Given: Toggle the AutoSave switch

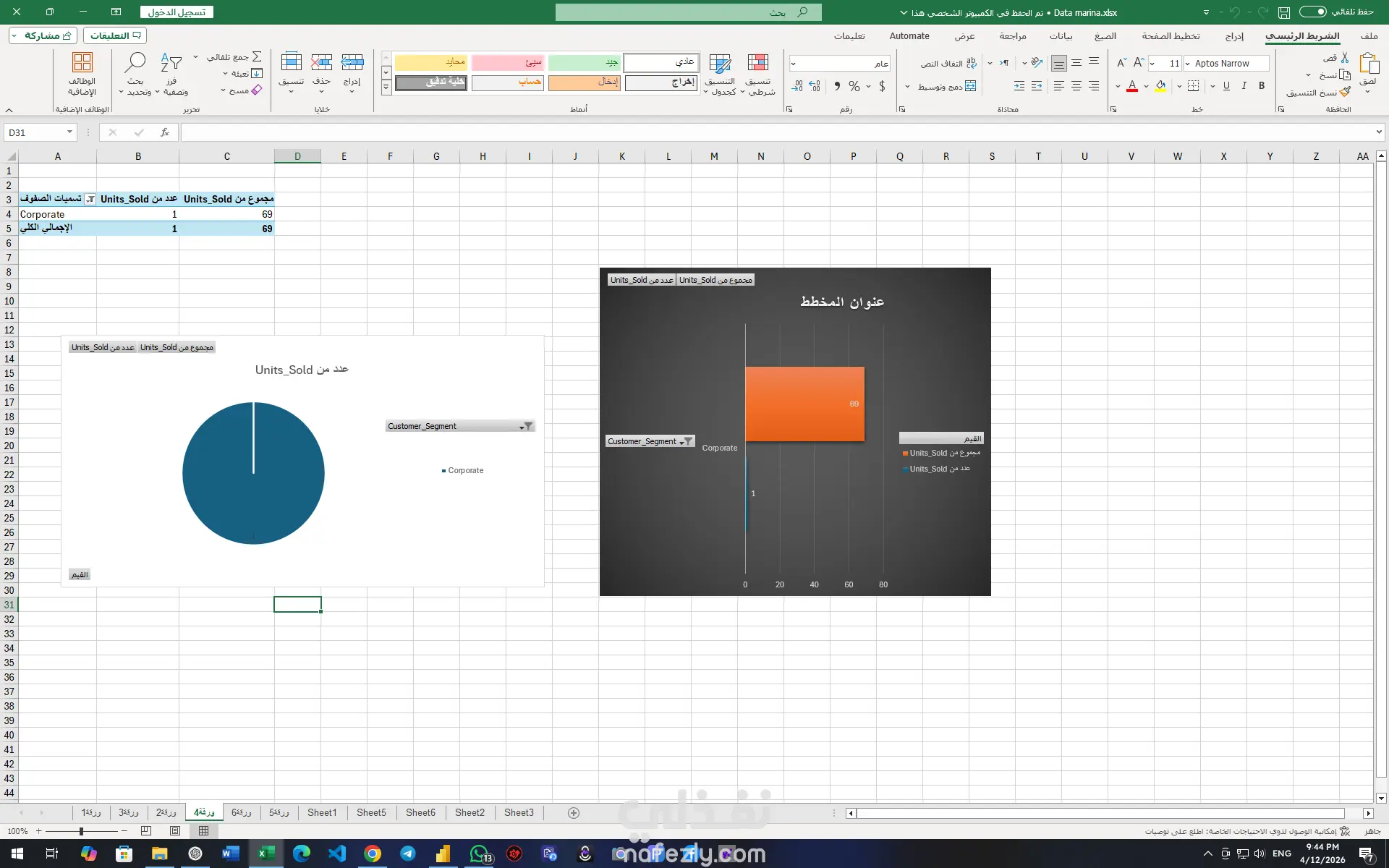Looking at the screenshot, I should (x=1312, y=12).
